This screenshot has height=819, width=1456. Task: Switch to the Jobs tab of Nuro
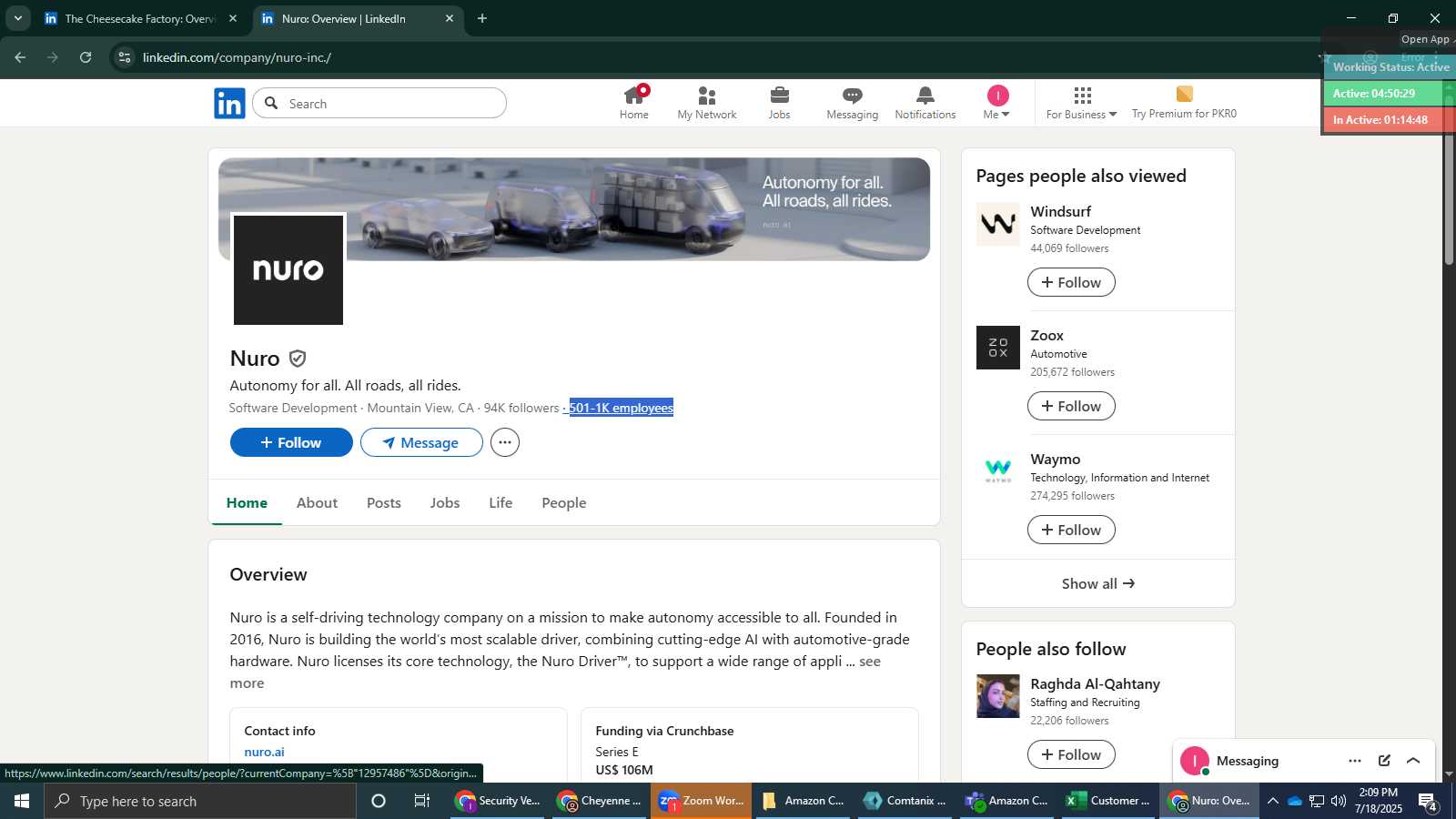445,502
